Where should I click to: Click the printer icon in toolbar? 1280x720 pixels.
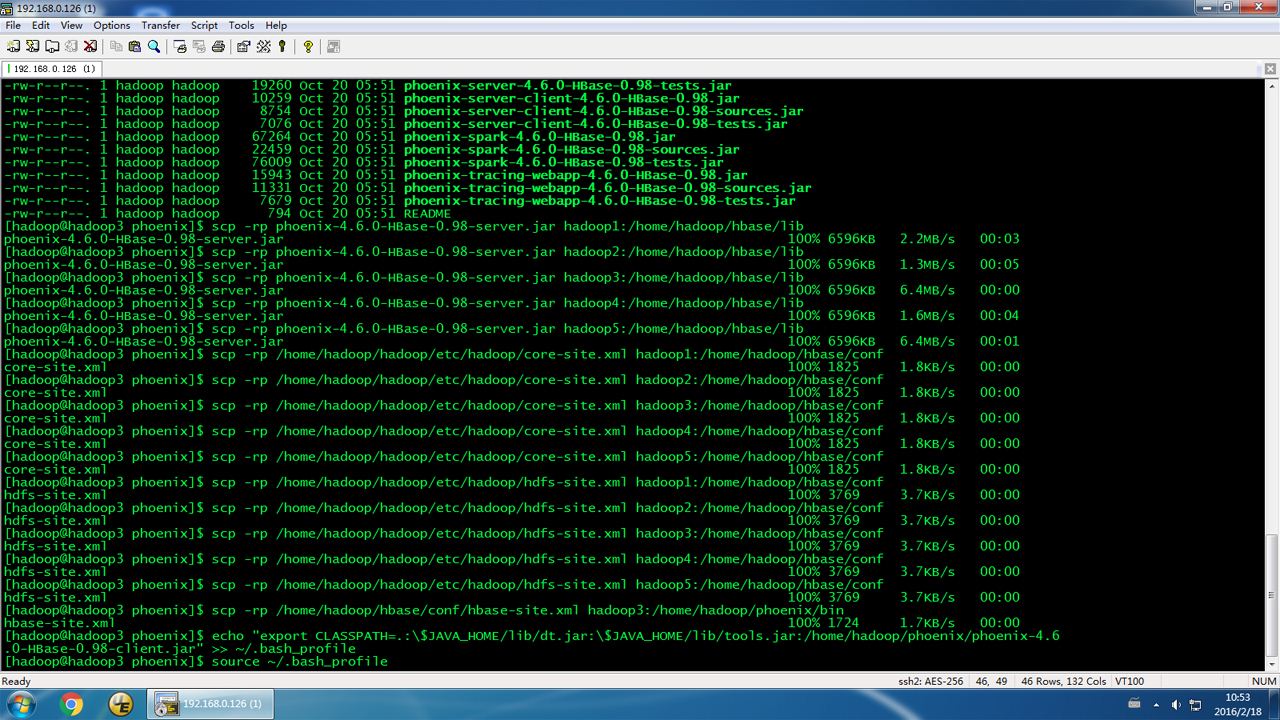point(218,46)
